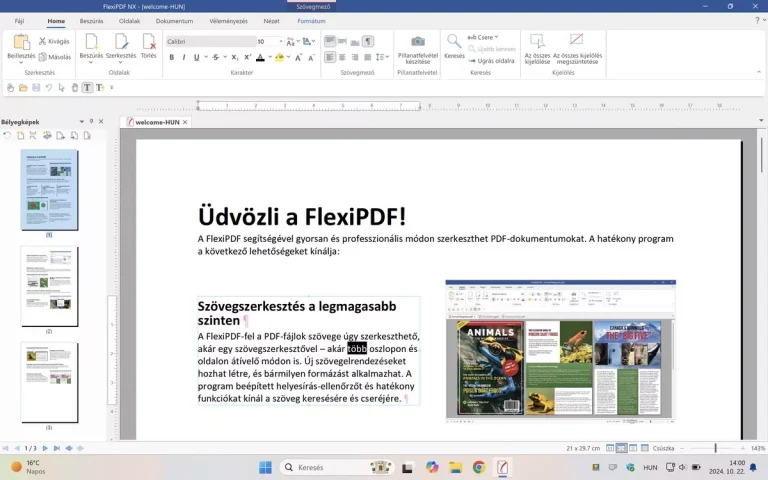Click the open folder icon in quick access
768x480 pixels.
pos(23,88)
